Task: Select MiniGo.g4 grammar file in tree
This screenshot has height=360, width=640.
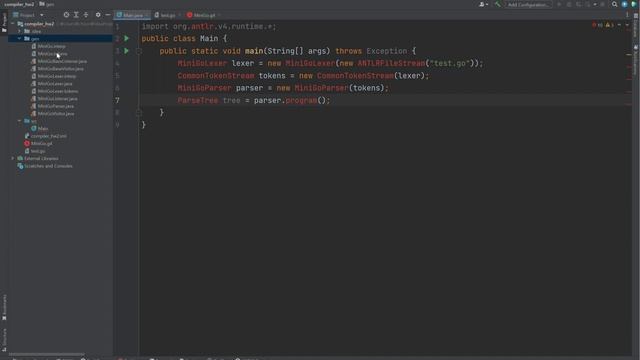Action: (x=38, y=143)
